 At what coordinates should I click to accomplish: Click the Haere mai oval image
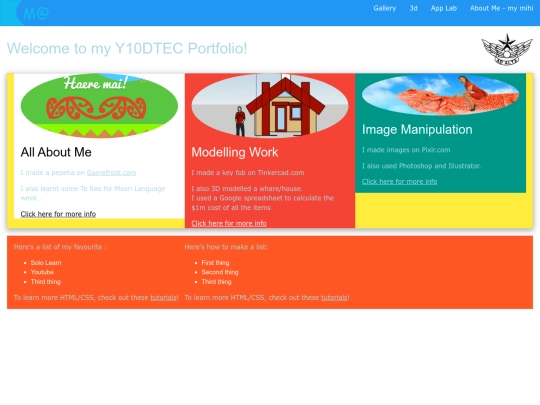point(99,106)
